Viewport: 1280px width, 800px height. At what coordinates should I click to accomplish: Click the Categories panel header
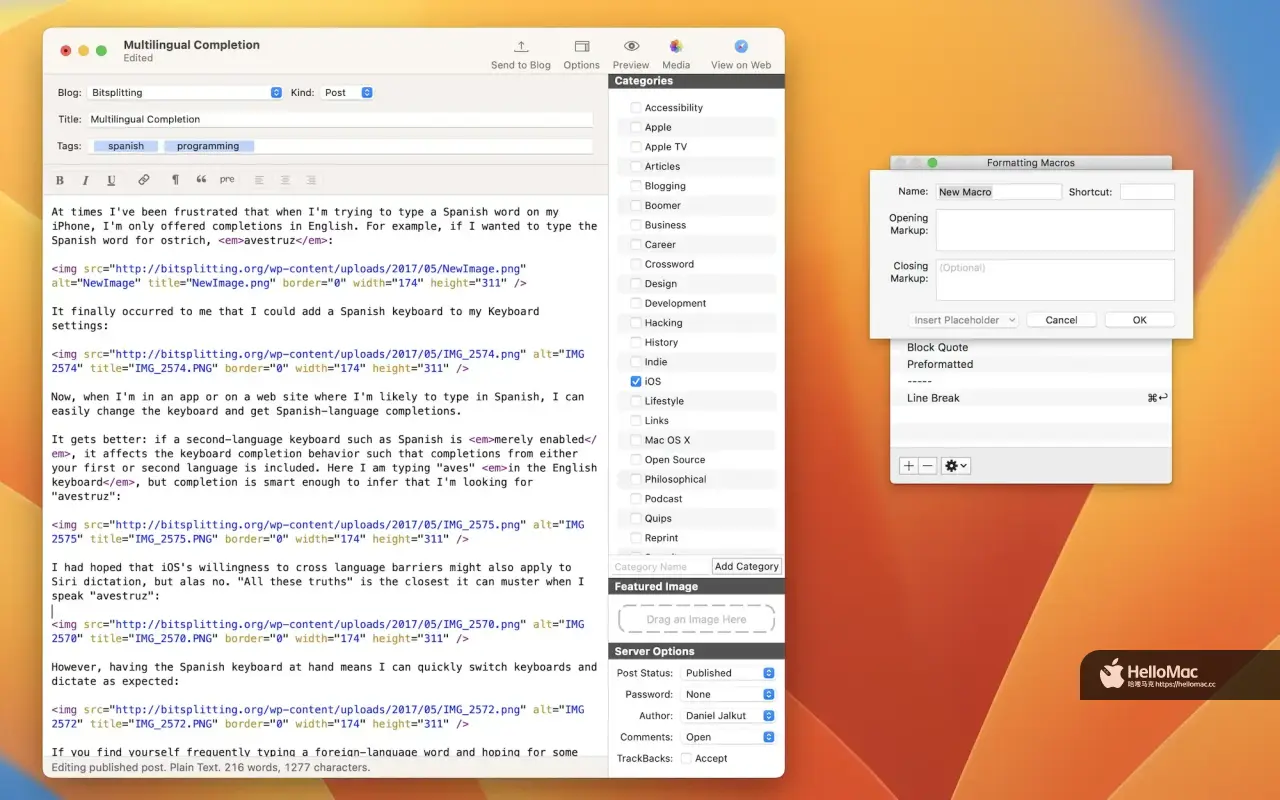pyautogui.click(x=696, y=81)
